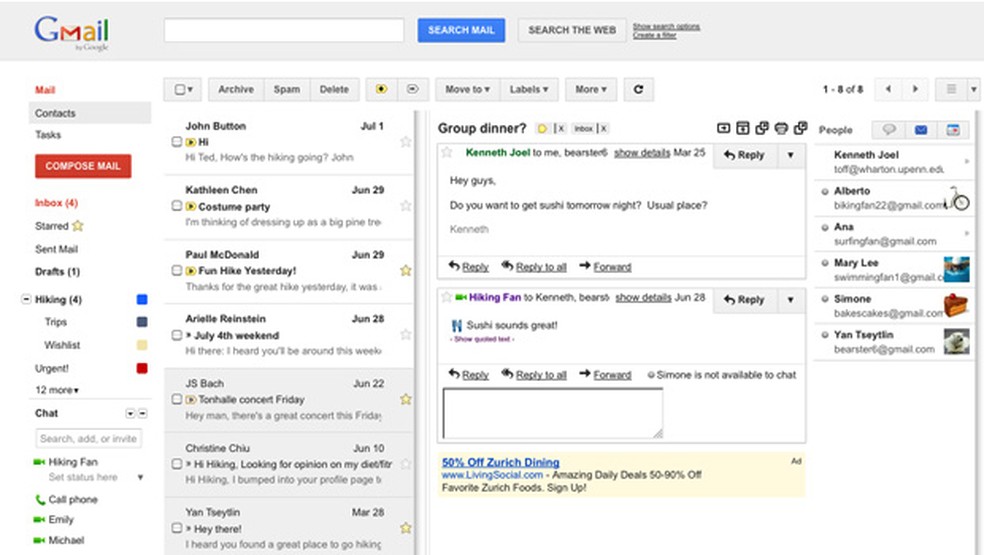Check the box for Tonhalle concert Friday
Viewport: 984px width, 555px height.
pyautogui.click(x=177, y=399)
